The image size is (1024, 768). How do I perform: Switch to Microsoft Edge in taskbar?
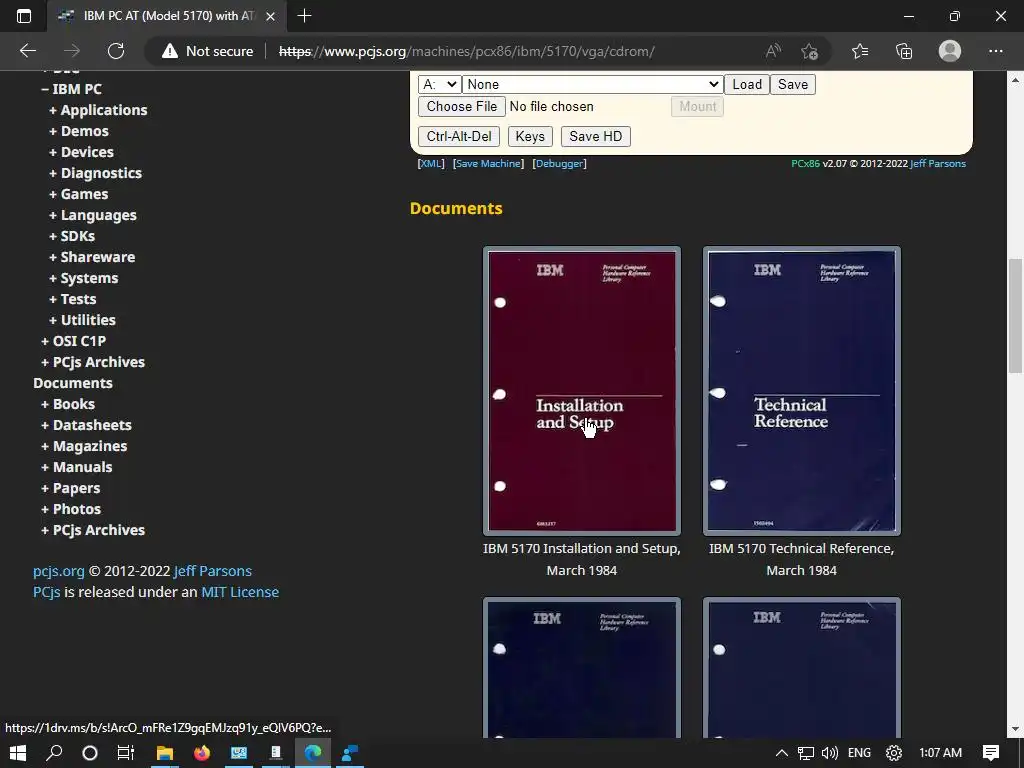point(313,753)
